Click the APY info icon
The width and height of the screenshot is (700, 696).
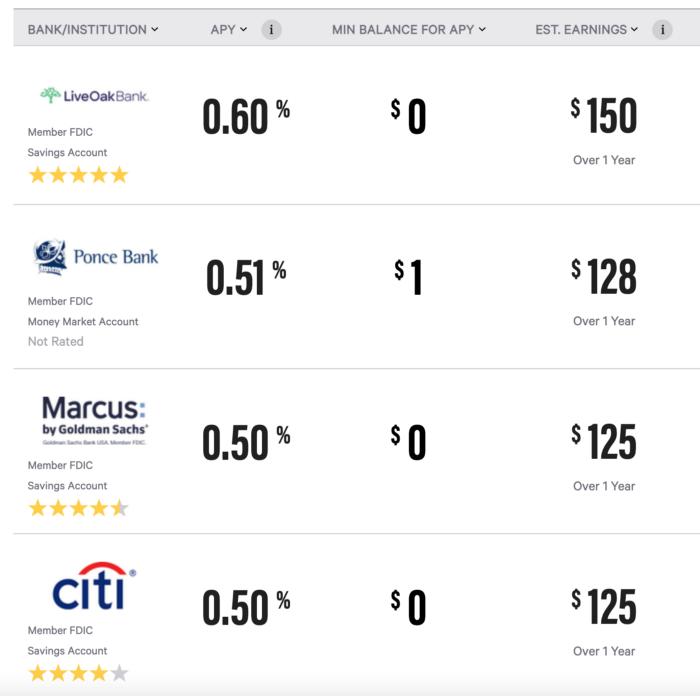click(x=271, y=30)
